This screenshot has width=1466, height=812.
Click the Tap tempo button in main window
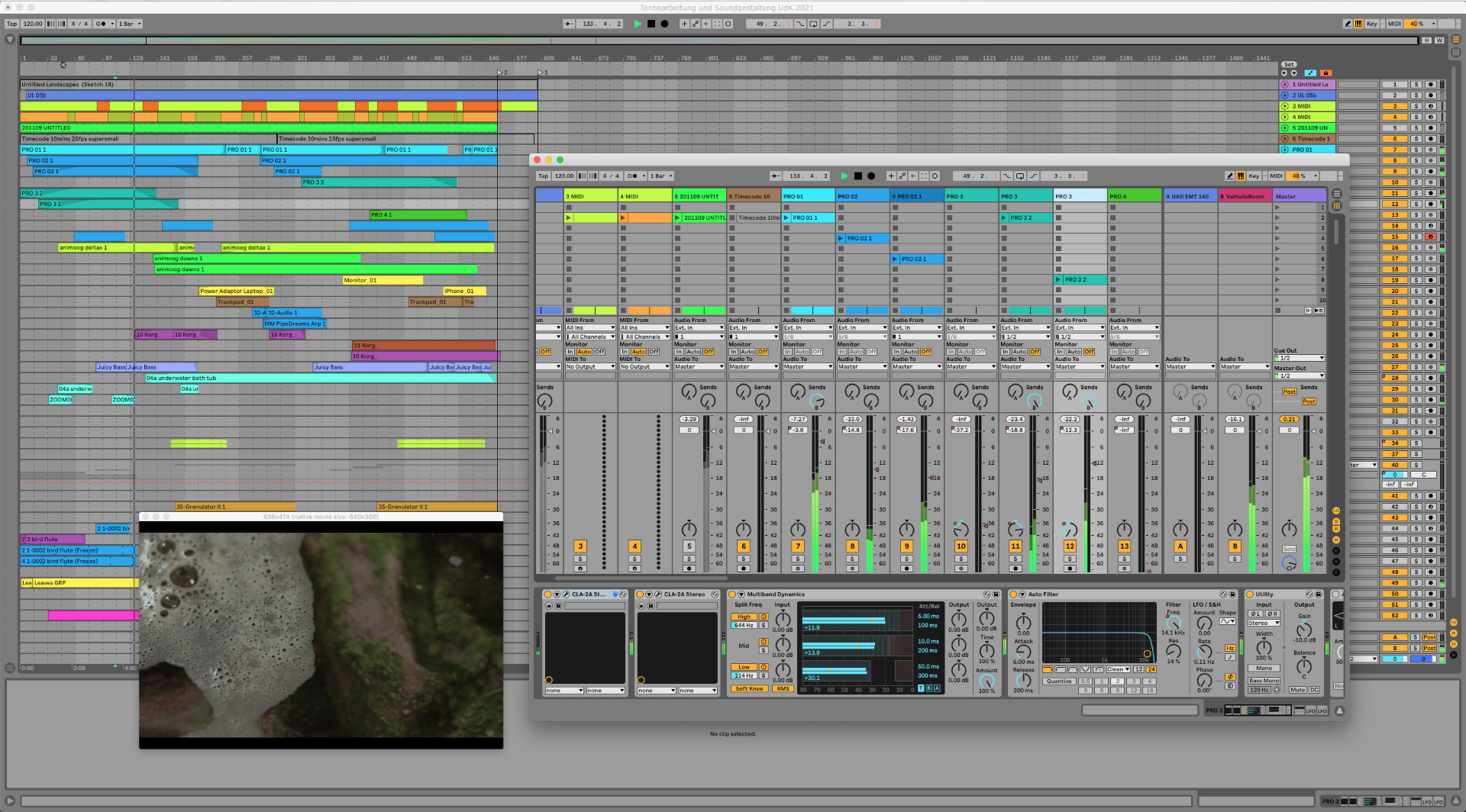[x=11, y=24]
